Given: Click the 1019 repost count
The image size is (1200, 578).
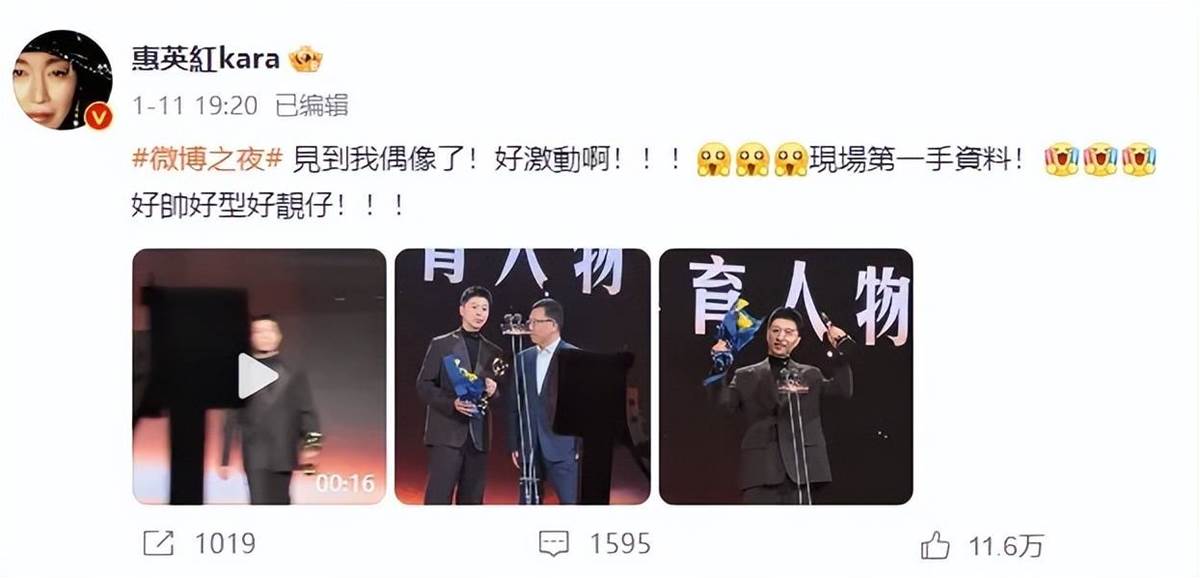Looking at the screenshot, I should tap(225, 544).
